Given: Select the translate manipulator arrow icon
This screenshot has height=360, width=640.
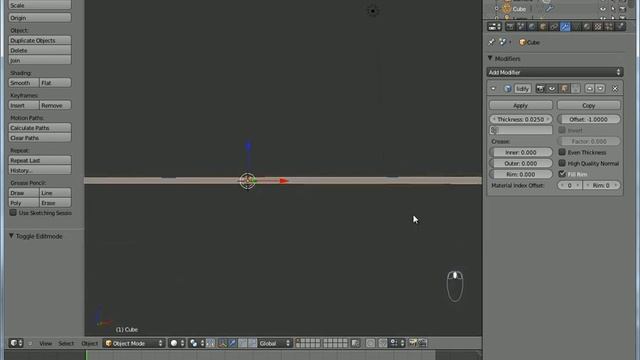Looking at the screenshot, I should click(x=232, y=343).
